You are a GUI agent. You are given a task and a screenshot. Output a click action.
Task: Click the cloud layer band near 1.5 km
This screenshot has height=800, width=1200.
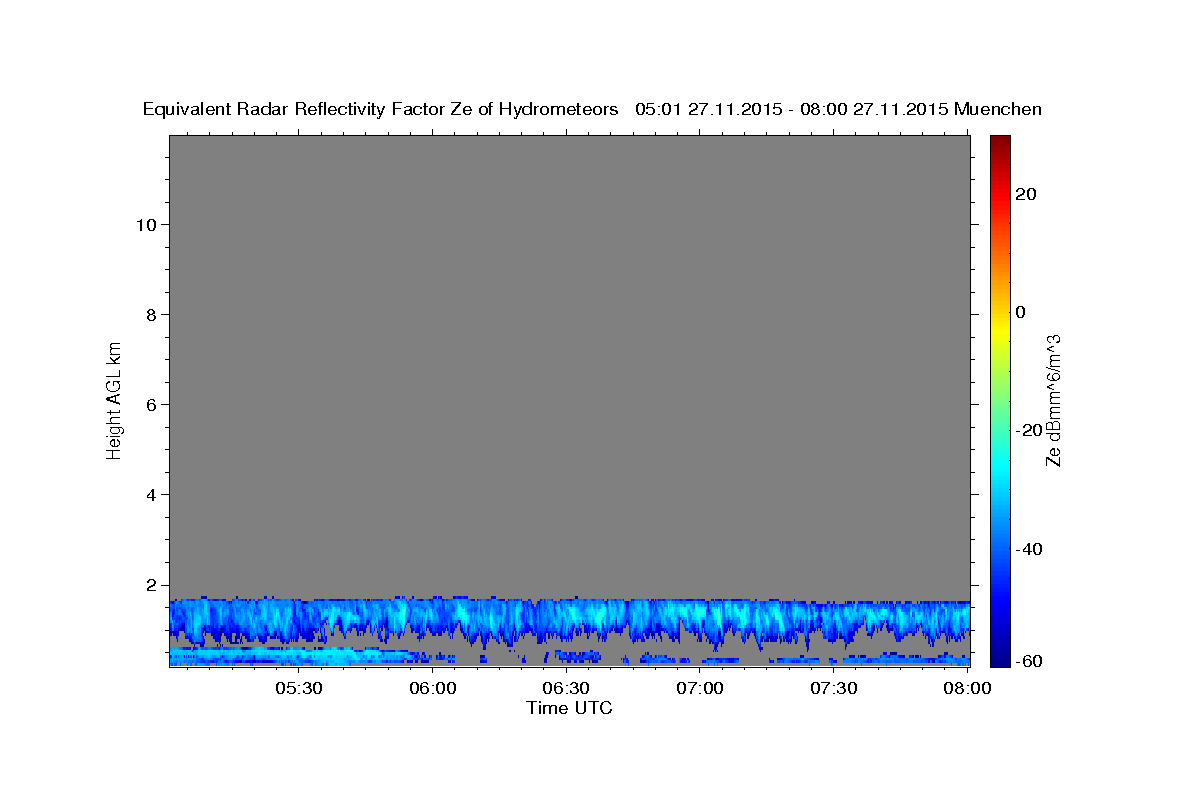coord(569,620)
